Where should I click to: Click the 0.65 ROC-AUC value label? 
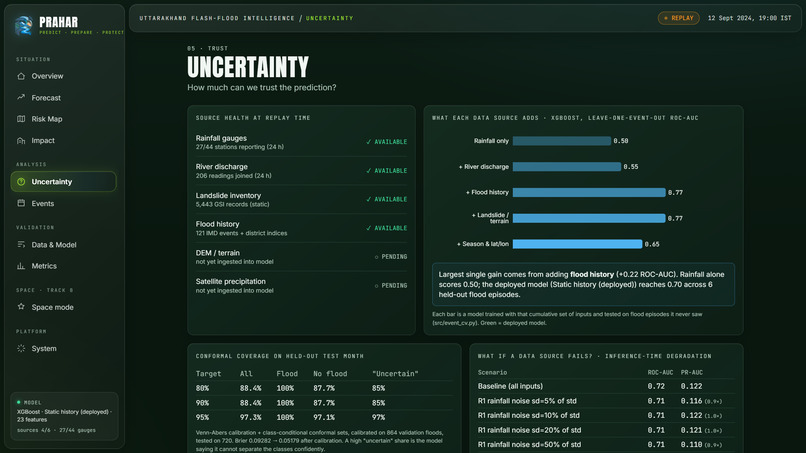[x=652, y=244]
